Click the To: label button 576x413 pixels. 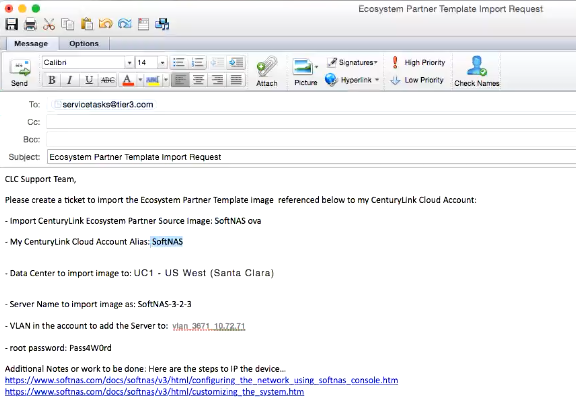pos(34,105)
